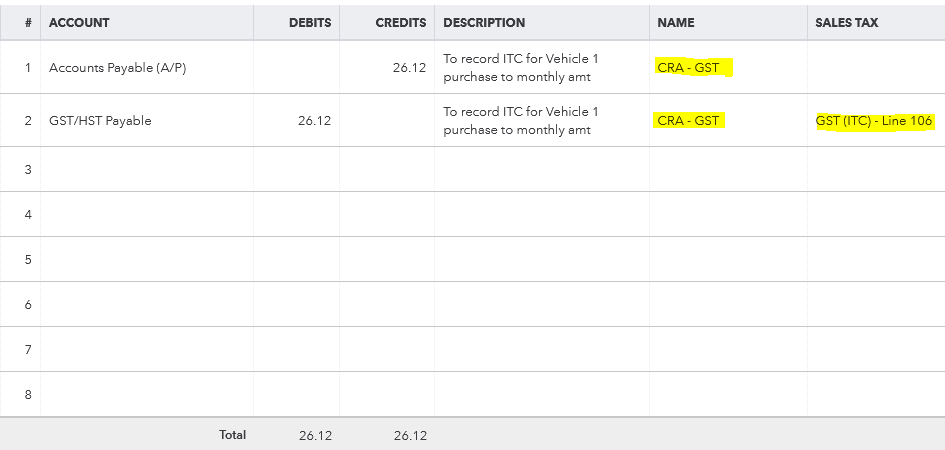Select row number 8
The height and width of the screenshot is (450, 945).
point(28,395)
